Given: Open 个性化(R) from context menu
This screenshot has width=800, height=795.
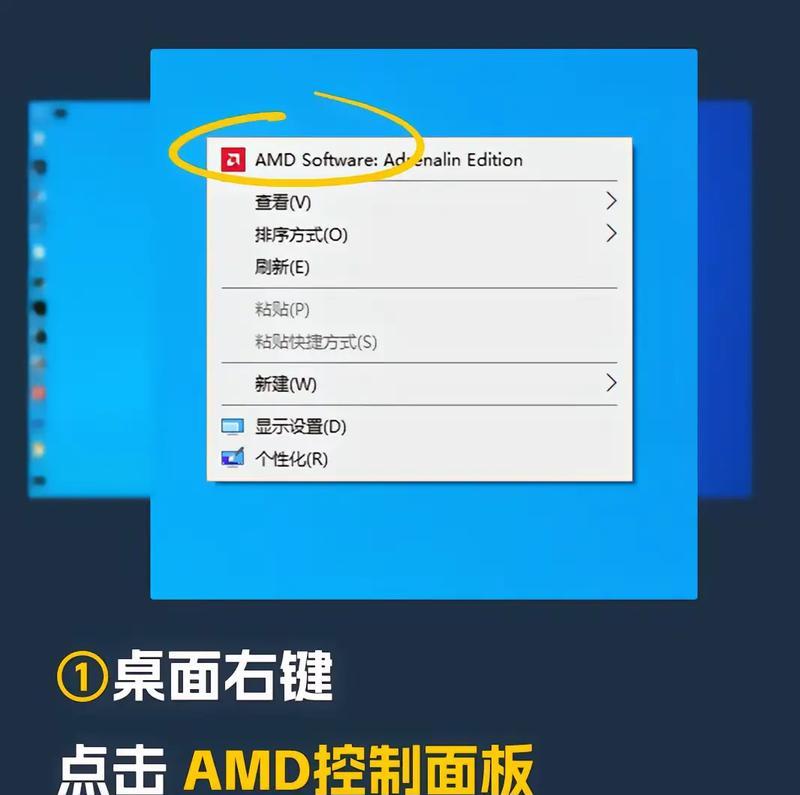Looking at the screenshot, I should tap(419, 459).
